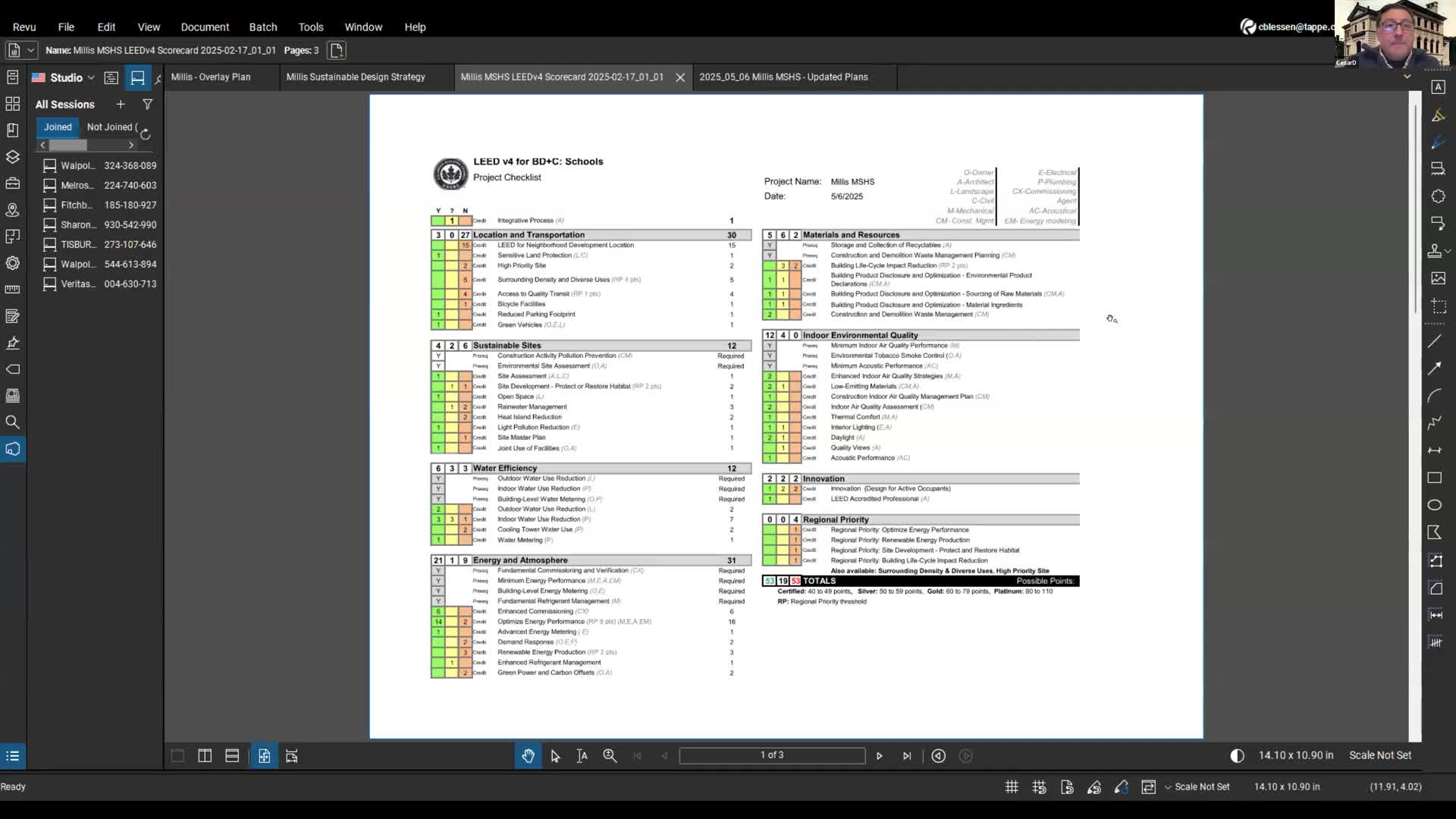This screenshot has width=1456, height=819.
Task: Activate the Select arrow tool
Action: click(x=555, y=756)
